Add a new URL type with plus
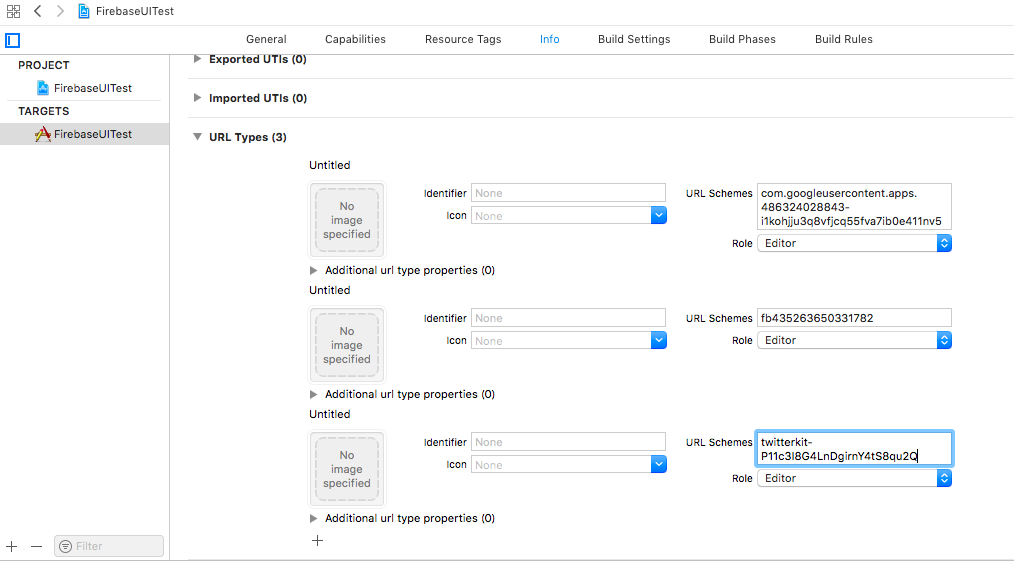The image size is (1014, 564). coord(317,541)
